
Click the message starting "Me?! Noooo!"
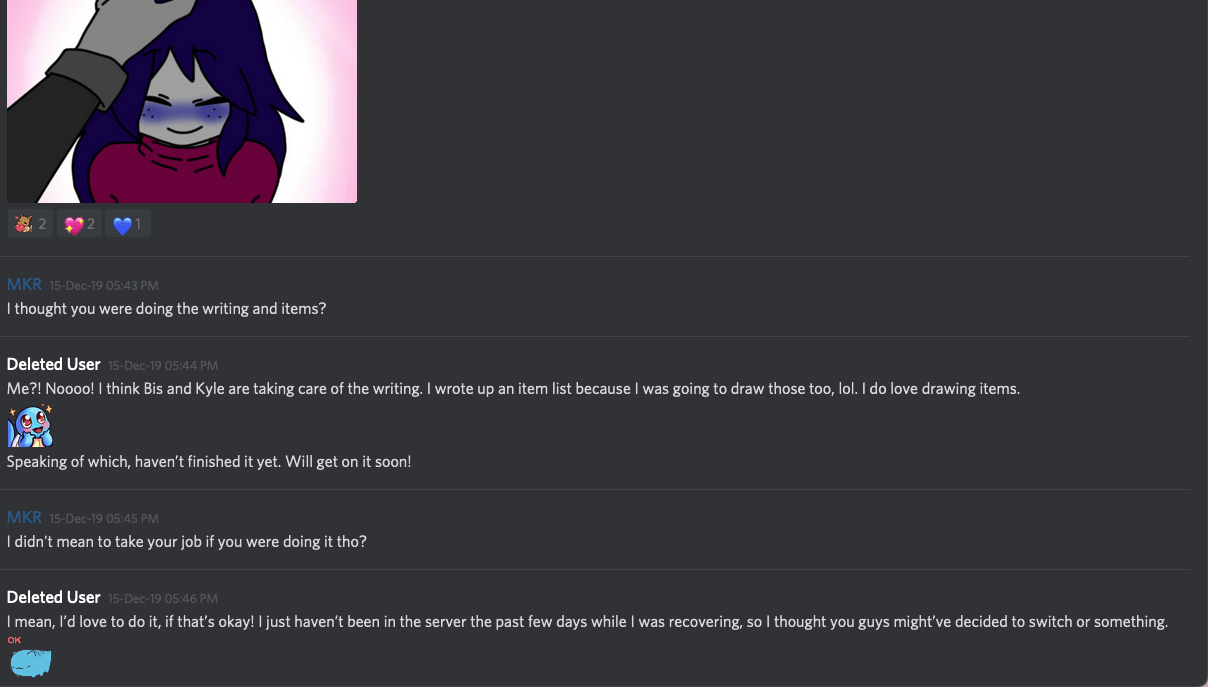(513, 389)
